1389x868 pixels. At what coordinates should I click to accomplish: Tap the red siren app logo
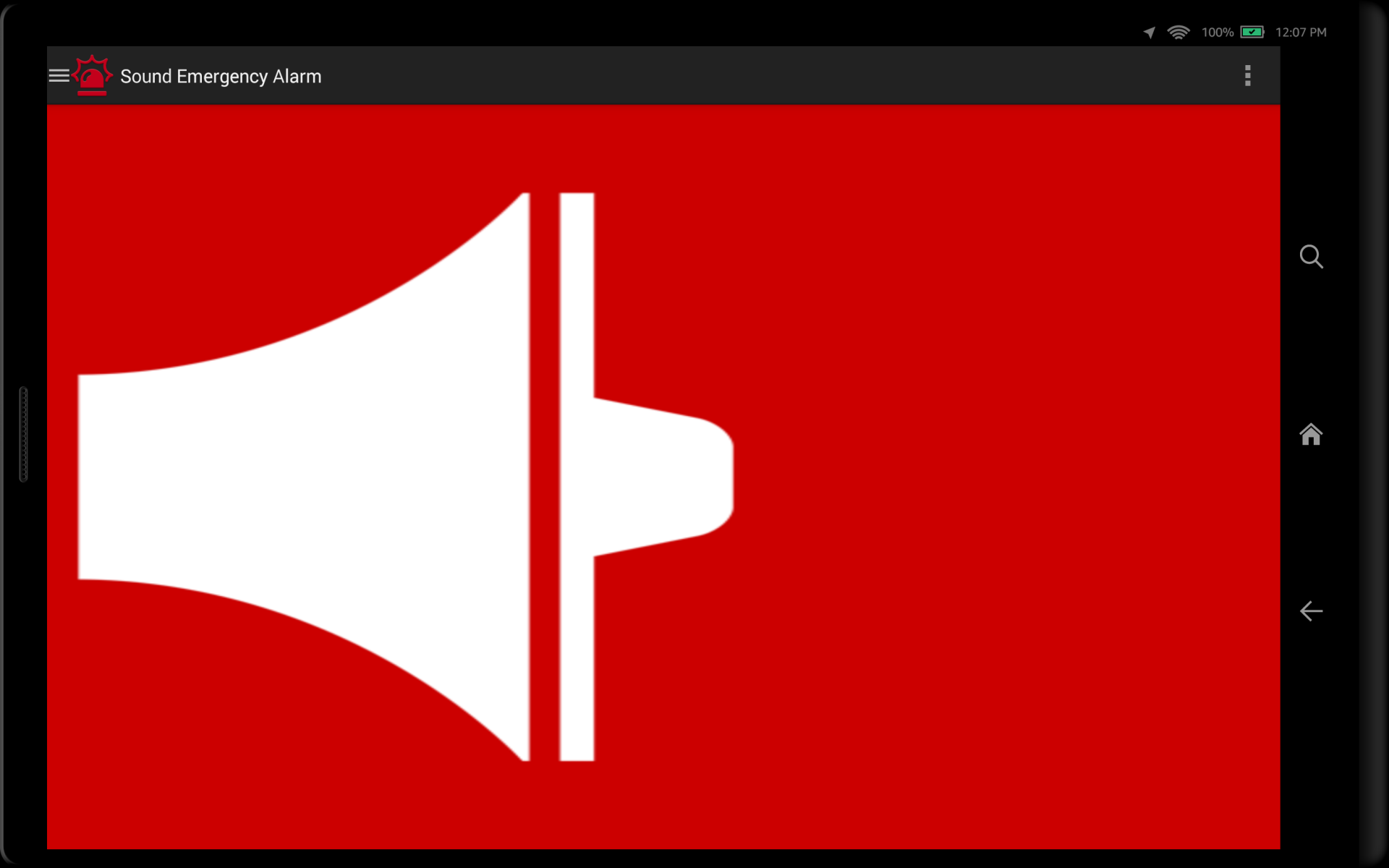click(93, 75)
